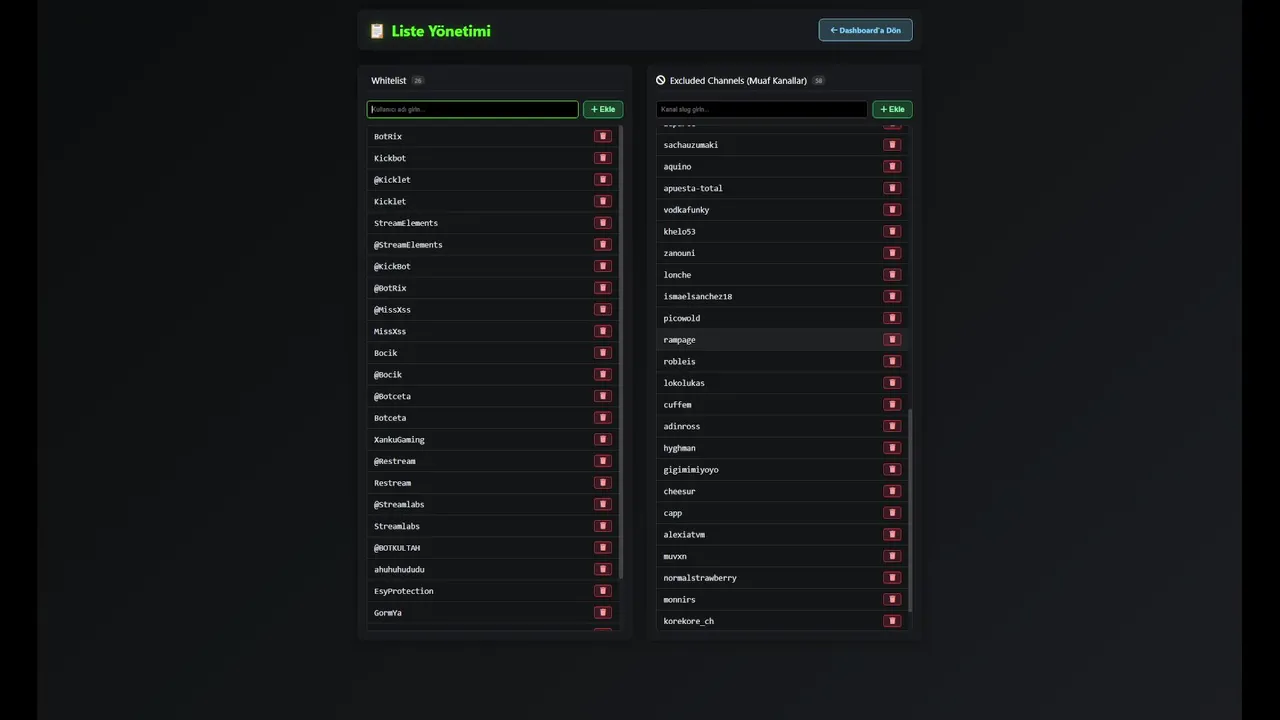Viewport: 1280px width, 720px height.
Task: Delete korekore_ch channel with trash icon
Action: (892, 621)
